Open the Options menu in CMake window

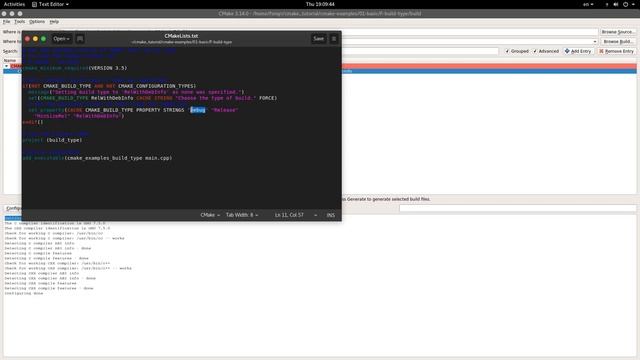click(x=37, y=22)
